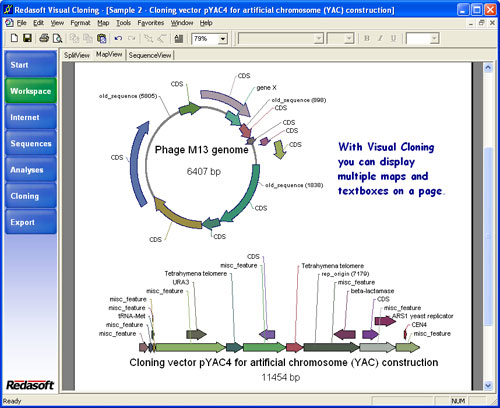The width and height of the screenshot is (500, 408).
Task: Click the Undo arrow icon
Action: pos(118,38)
